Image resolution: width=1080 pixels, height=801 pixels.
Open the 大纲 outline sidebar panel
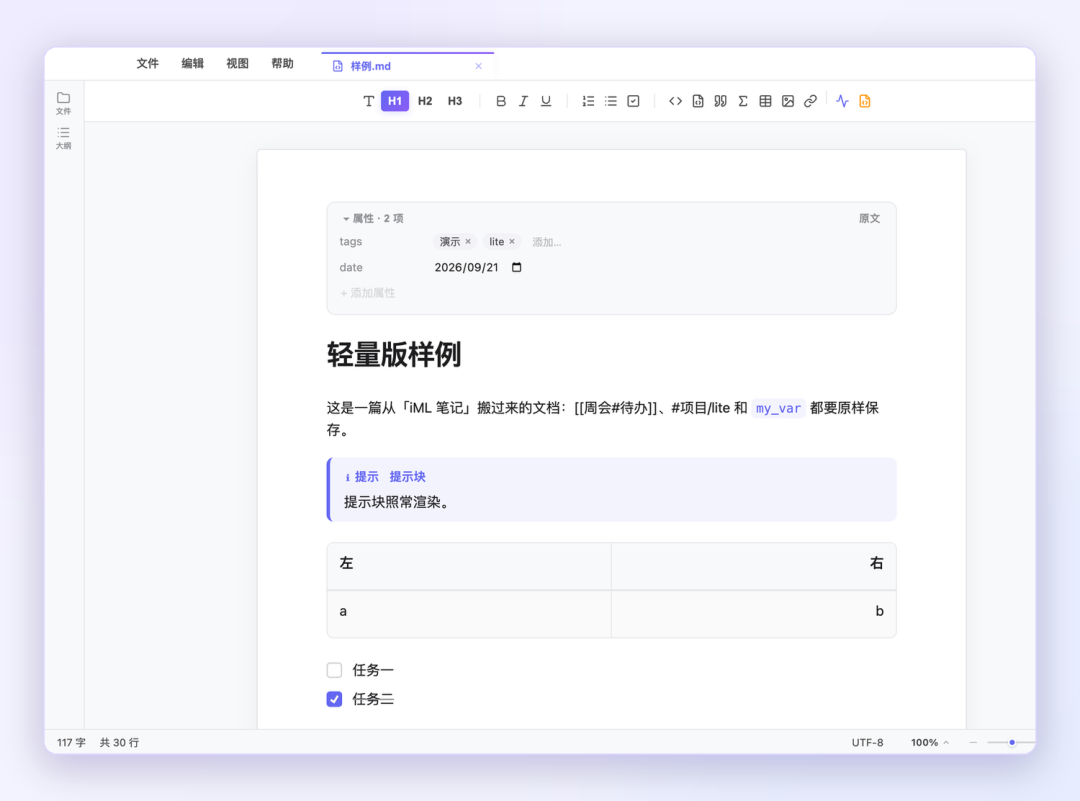point(63,138)
